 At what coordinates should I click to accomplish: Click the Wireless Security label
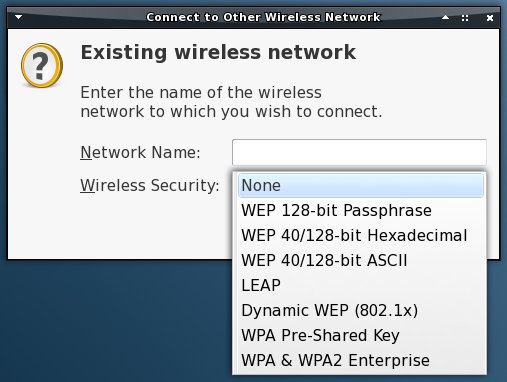(150, 185)
